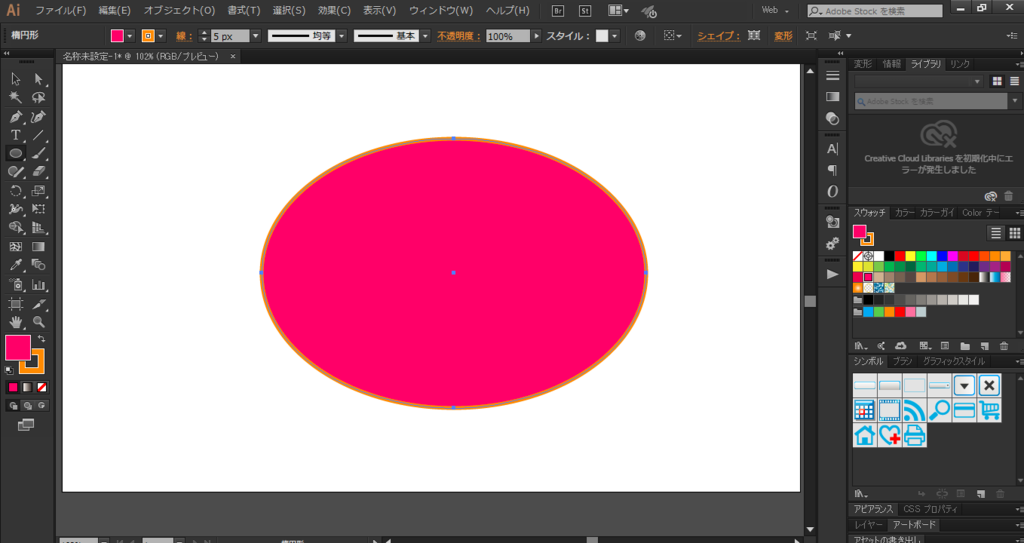Open OpenType panel from dock

(x=832, y=191)
